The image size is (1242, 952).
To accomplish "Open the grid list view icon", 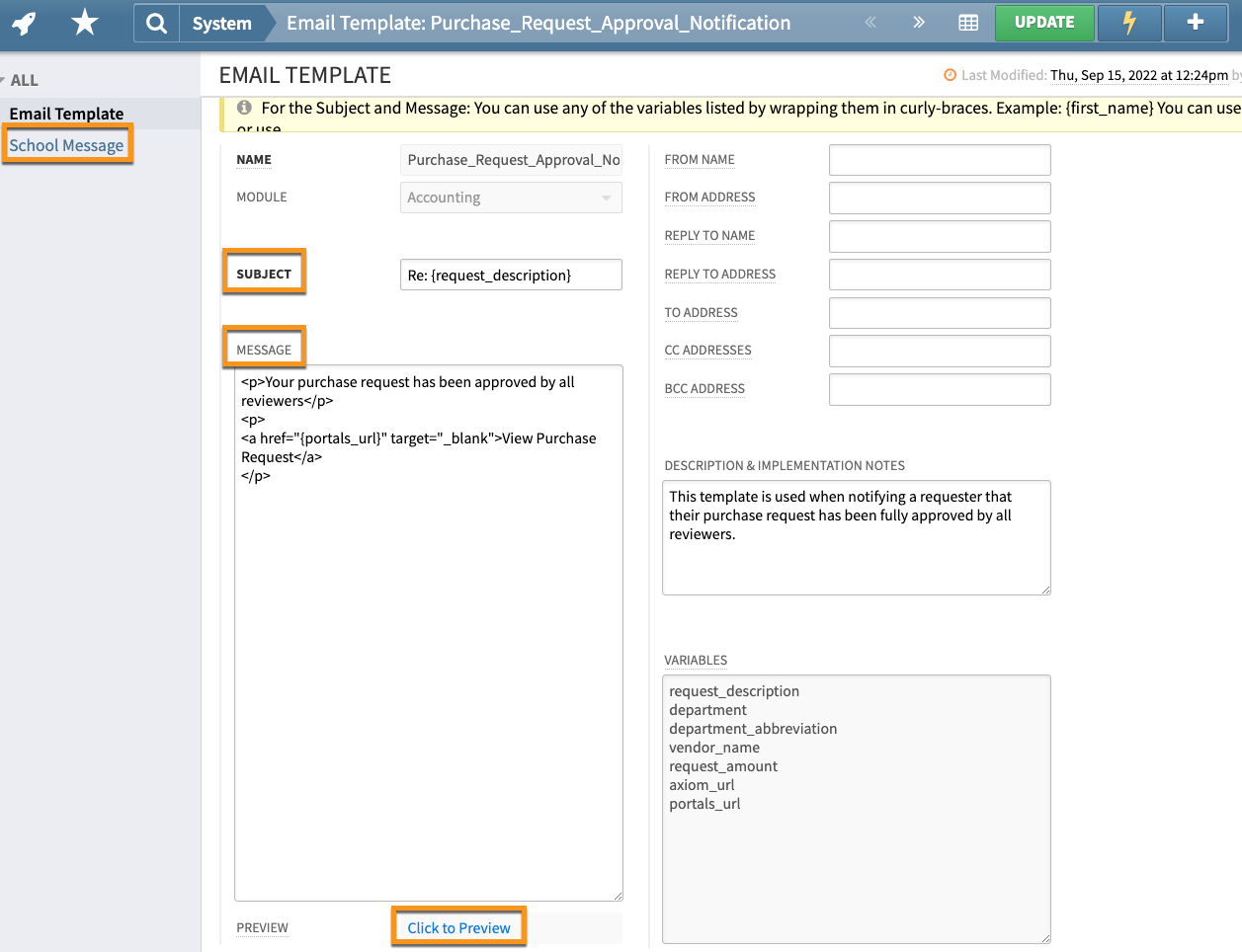I will 968,23.
